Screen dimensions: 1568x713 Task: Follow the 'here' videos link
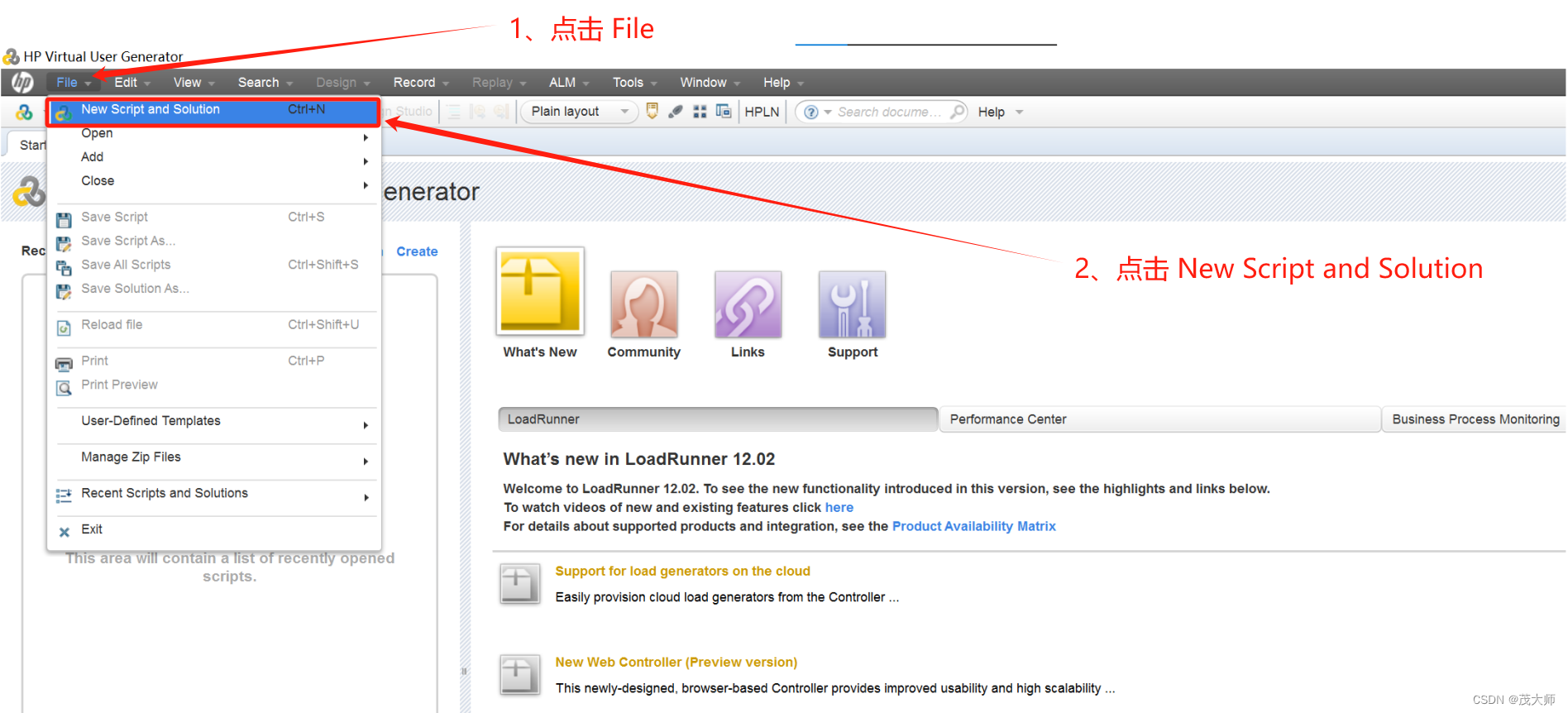[x=839, y=508]
